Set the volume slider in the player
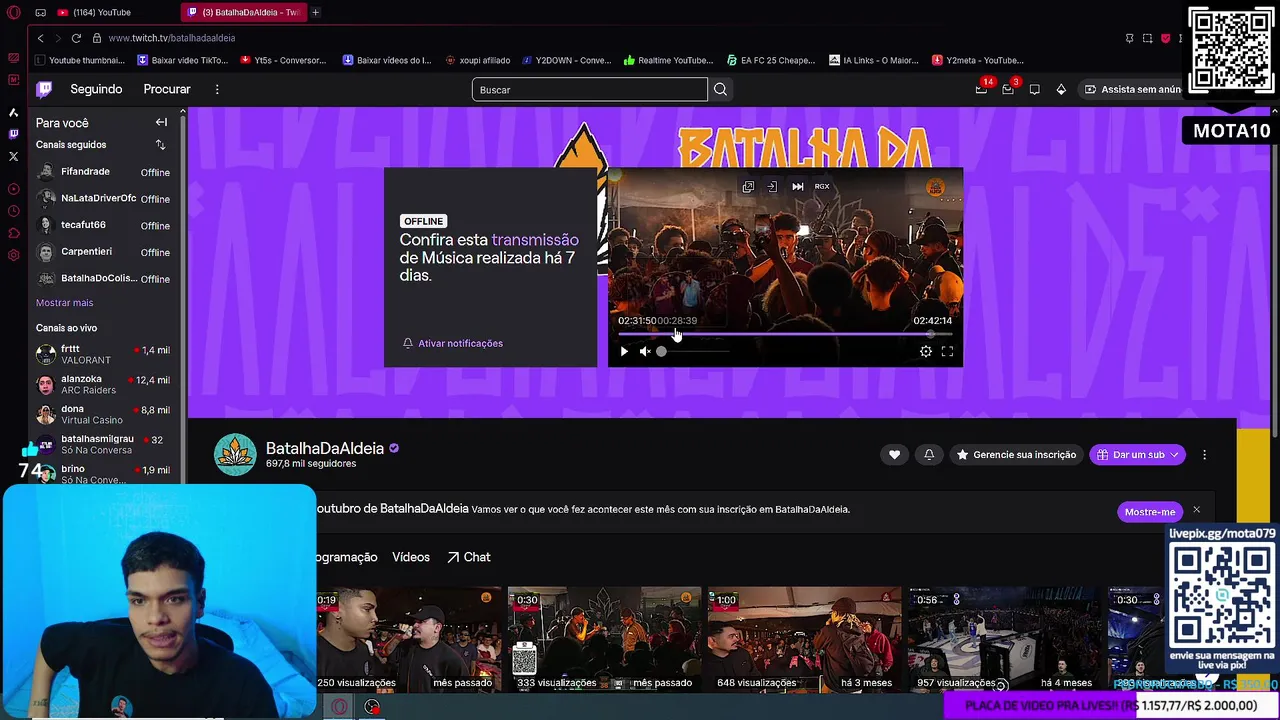The image size is (1280, 720). pos(693,351)
